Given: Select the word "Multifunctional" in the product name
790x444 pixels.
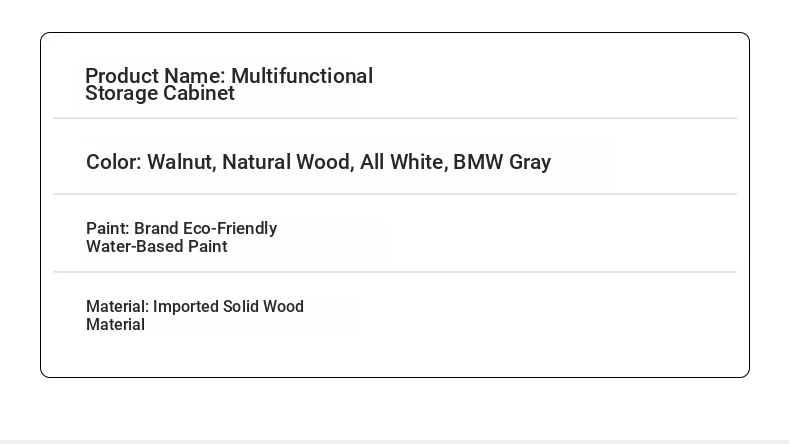Looking at the screenshot, I should click(x=302, y=76).
